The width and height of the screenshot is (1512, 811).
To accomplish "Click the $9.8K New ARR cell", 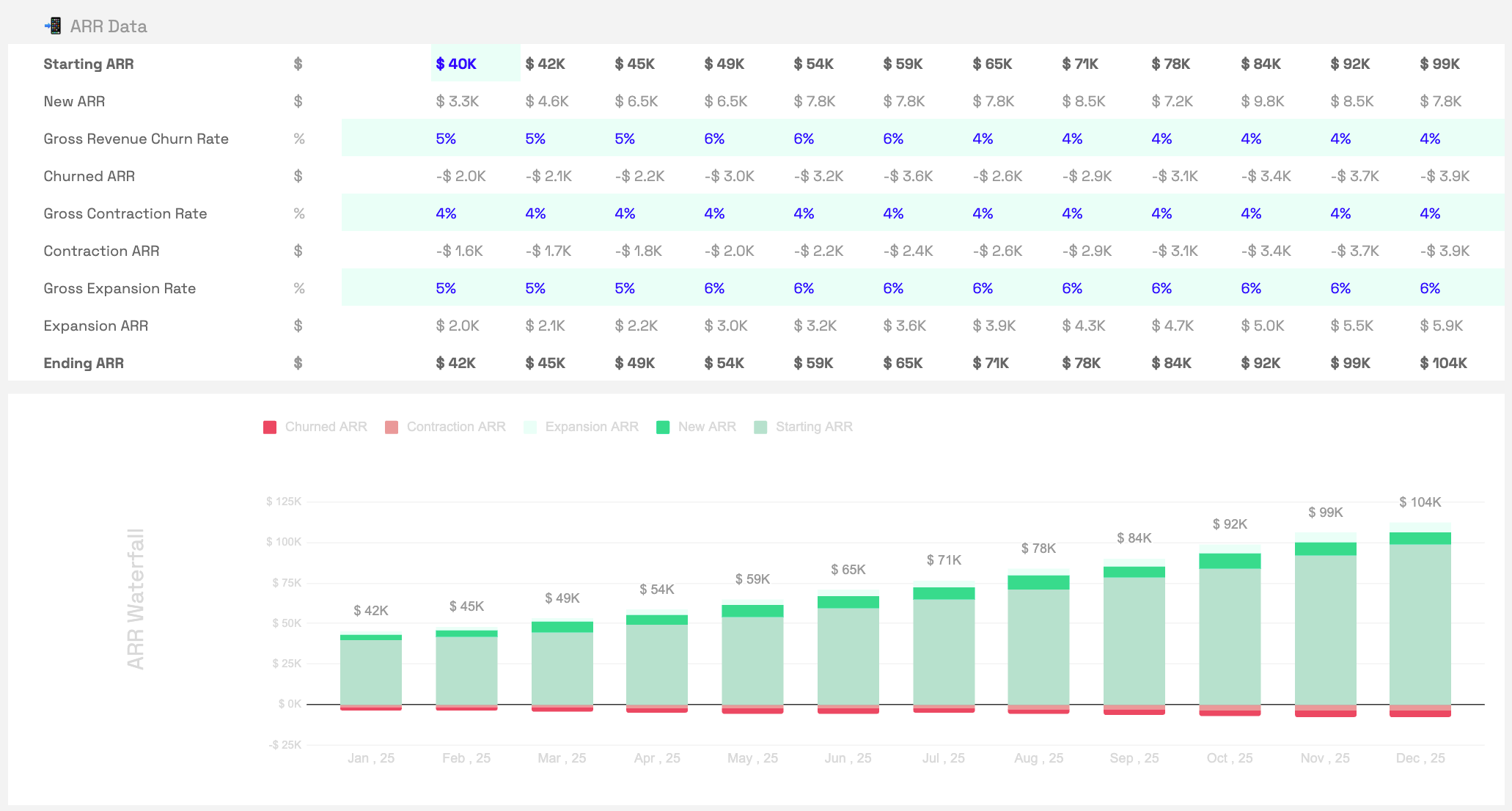I will 1262,101.
